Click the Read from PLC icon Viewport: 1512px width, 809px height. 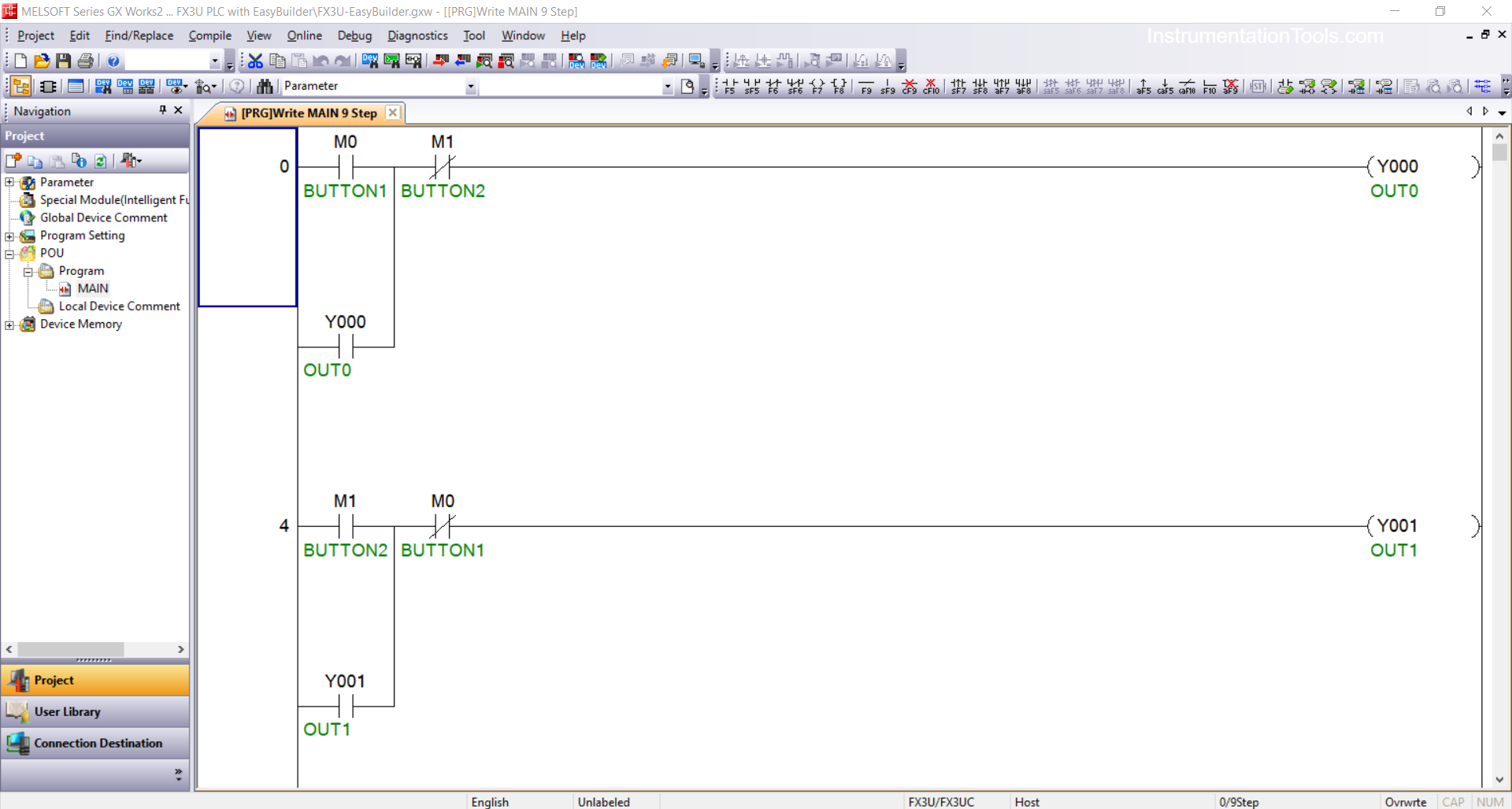click(463, 61)
